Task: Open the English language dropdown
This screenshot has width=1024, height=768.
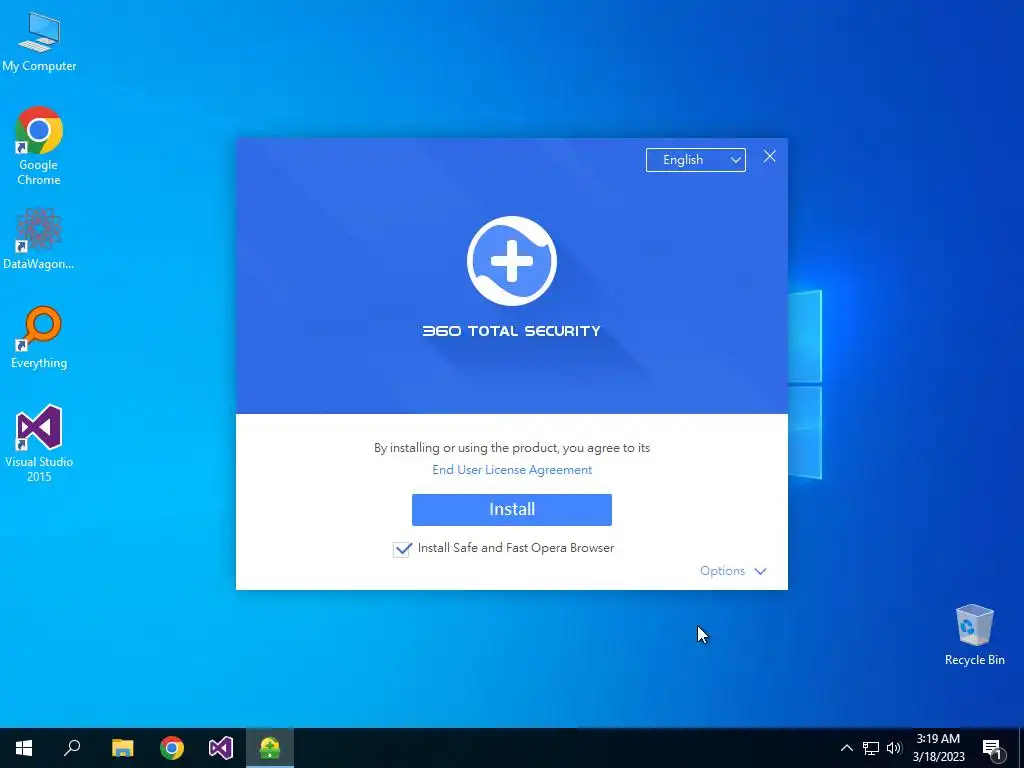Action: 696,160
